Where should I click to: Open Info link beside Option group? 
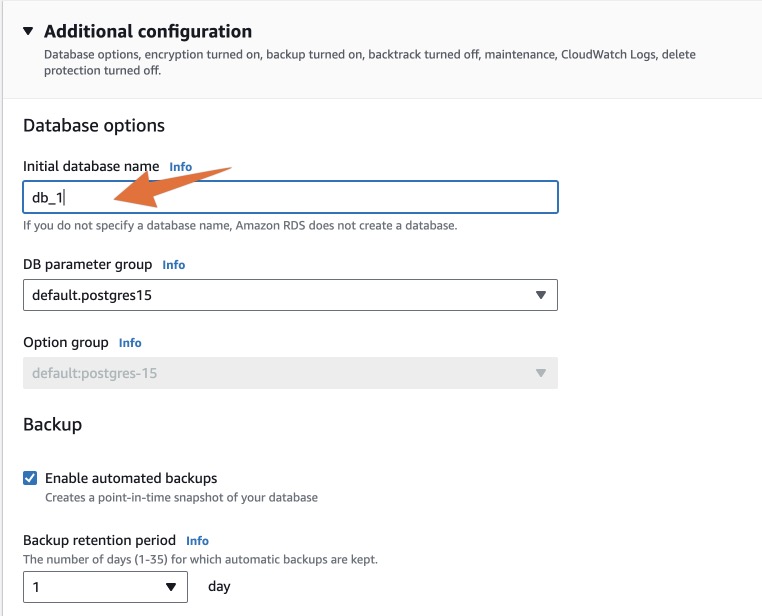coord(130,342)
